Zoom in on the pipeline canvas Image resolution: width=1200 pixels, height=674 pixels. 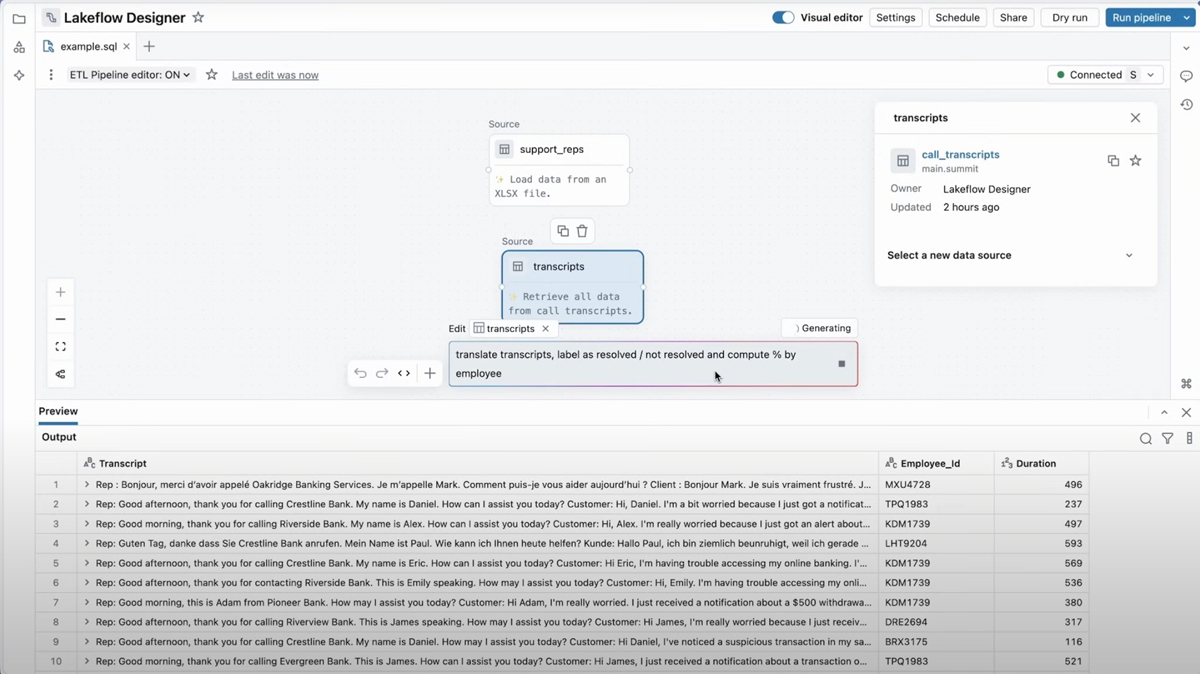61,292
